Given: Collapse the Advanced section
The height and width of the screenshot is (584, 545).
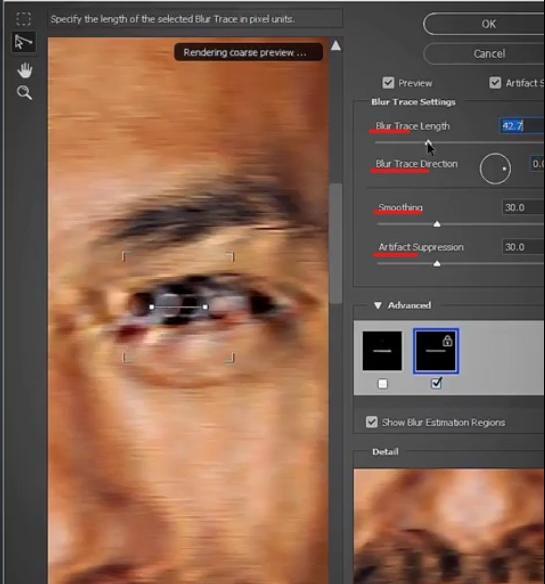Looking at the screenshot, I should [377, 305].
